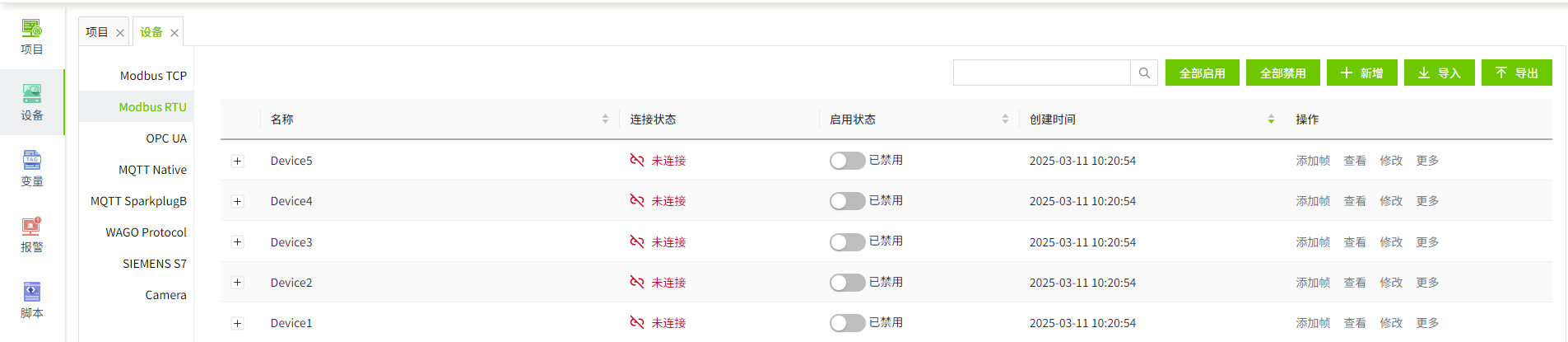
Task: Open the 变量 sidebar icon
Action: tap(31, 168)
